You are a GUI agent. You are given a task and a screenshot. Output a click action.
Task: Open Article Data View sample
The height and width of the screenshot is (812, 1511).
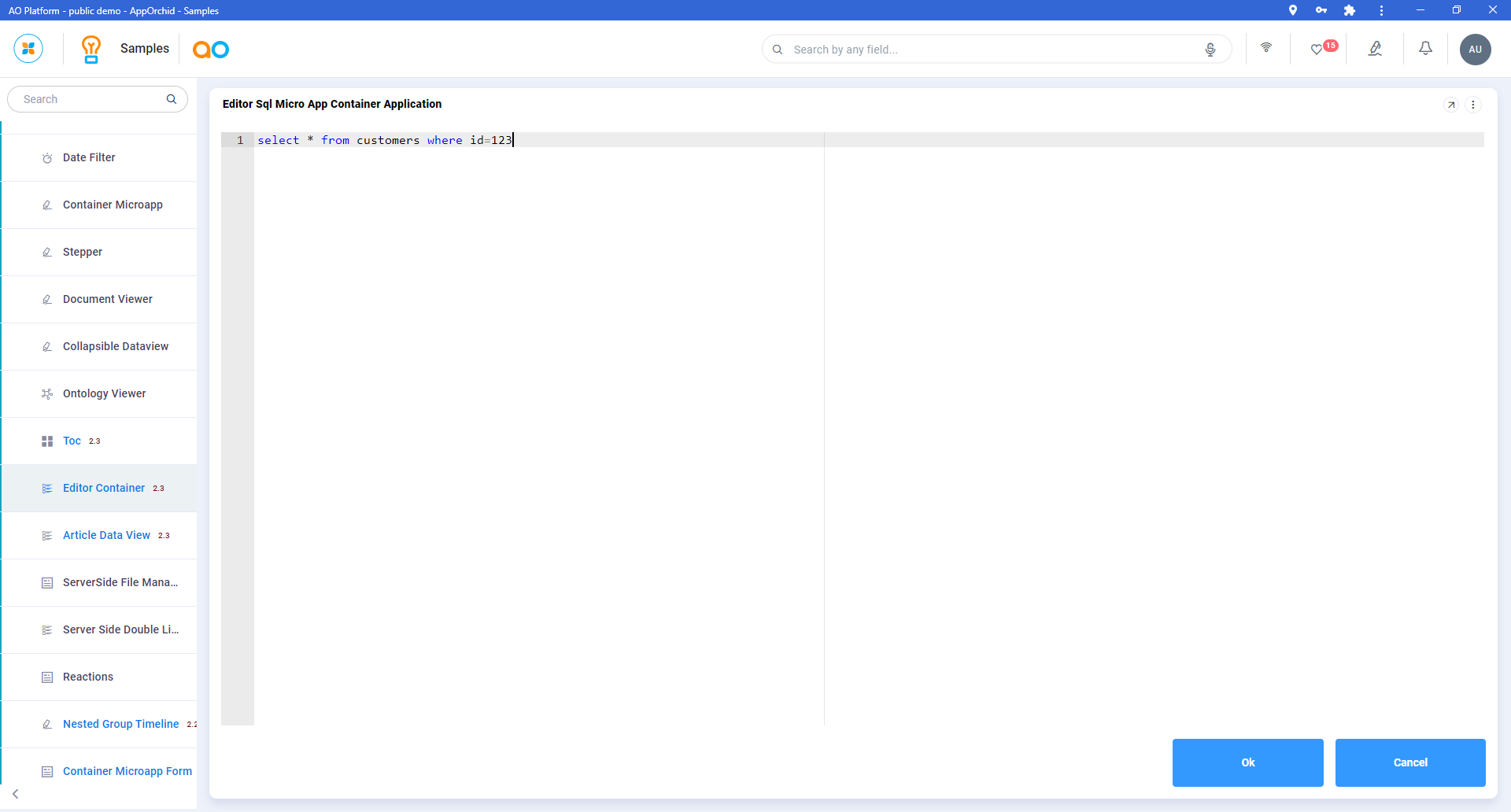(x=106, y=535)
